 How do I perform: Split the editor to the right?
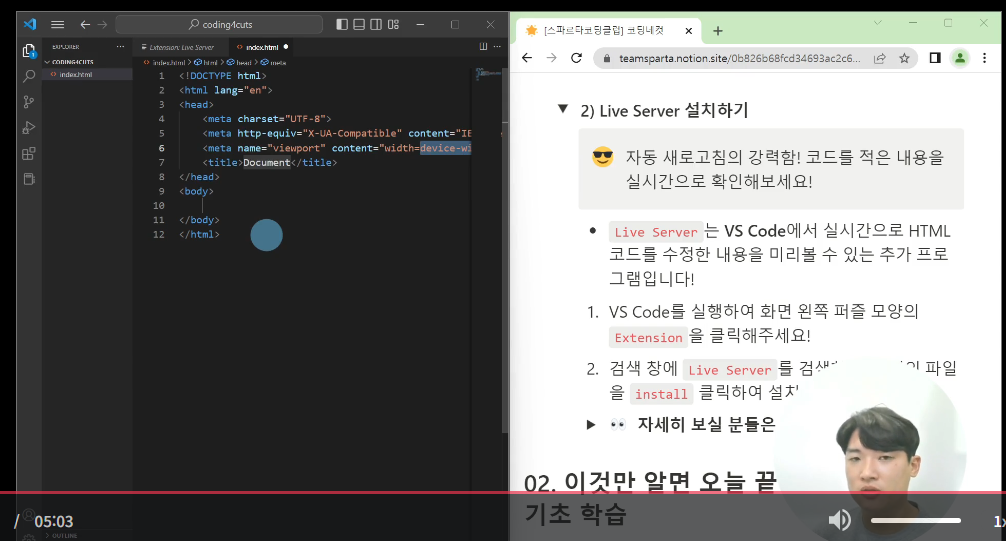pyautogui.click(x=483, y=46)
